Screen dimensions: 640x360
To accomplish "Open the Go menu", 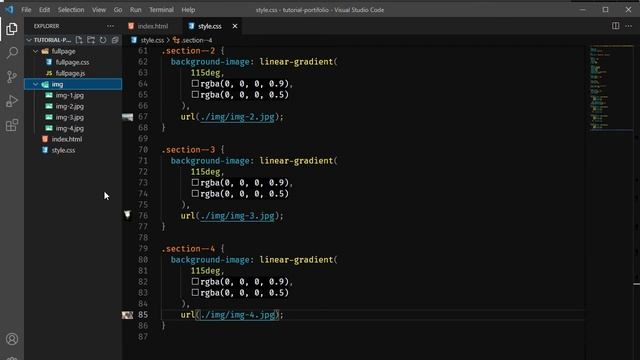I will click(x=118, y=10).
